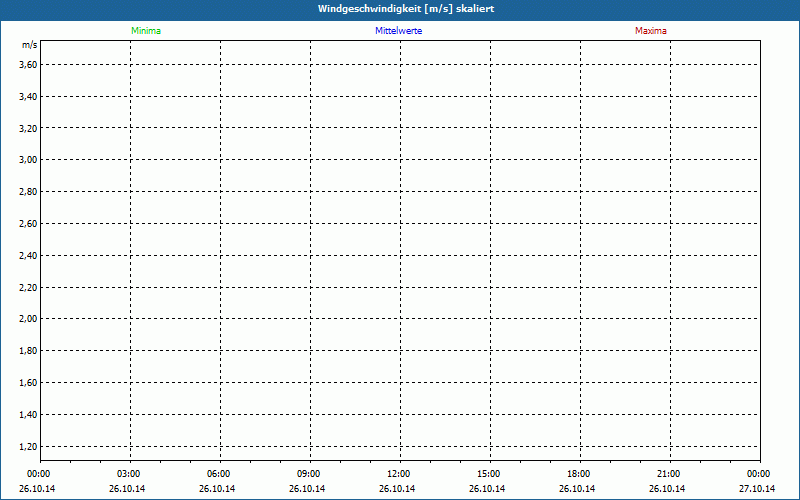Click the 21:00 time axis label
The image size is (800, 500).
[x=669, y=474]
